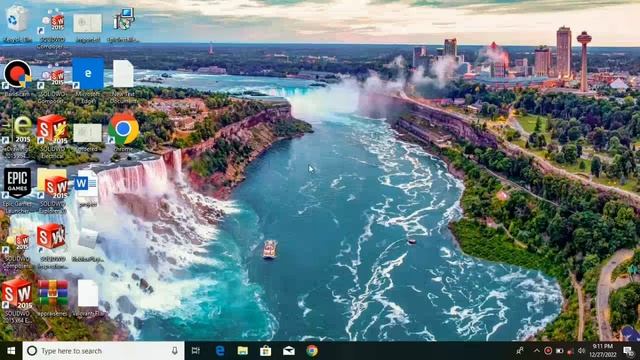Image resolution: width=640 pixels, height=360 pixels.
Task: Launch Chrome from the taskbar
Action: pos(312,351)
